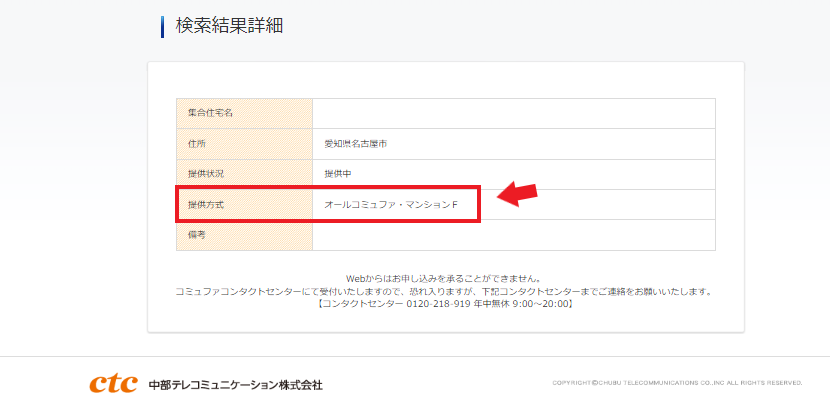
Task: Select the 提供方式 row label
Action: tap(206, 204)
